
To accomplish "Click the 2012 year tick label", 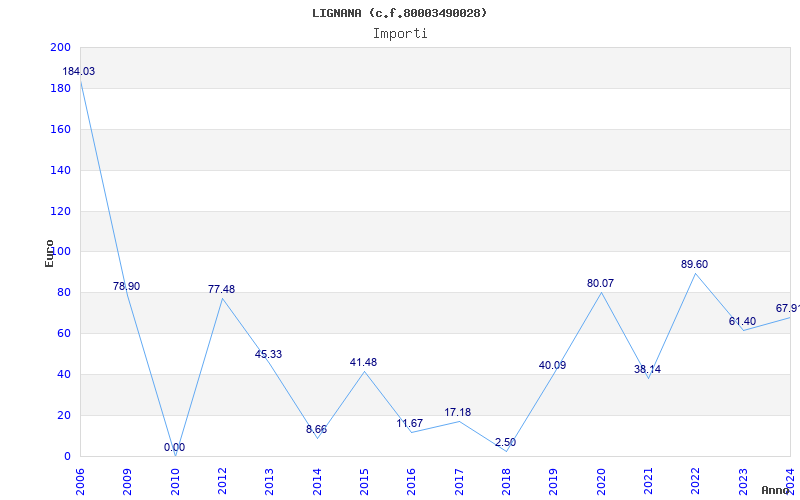I will pos(222,482).
